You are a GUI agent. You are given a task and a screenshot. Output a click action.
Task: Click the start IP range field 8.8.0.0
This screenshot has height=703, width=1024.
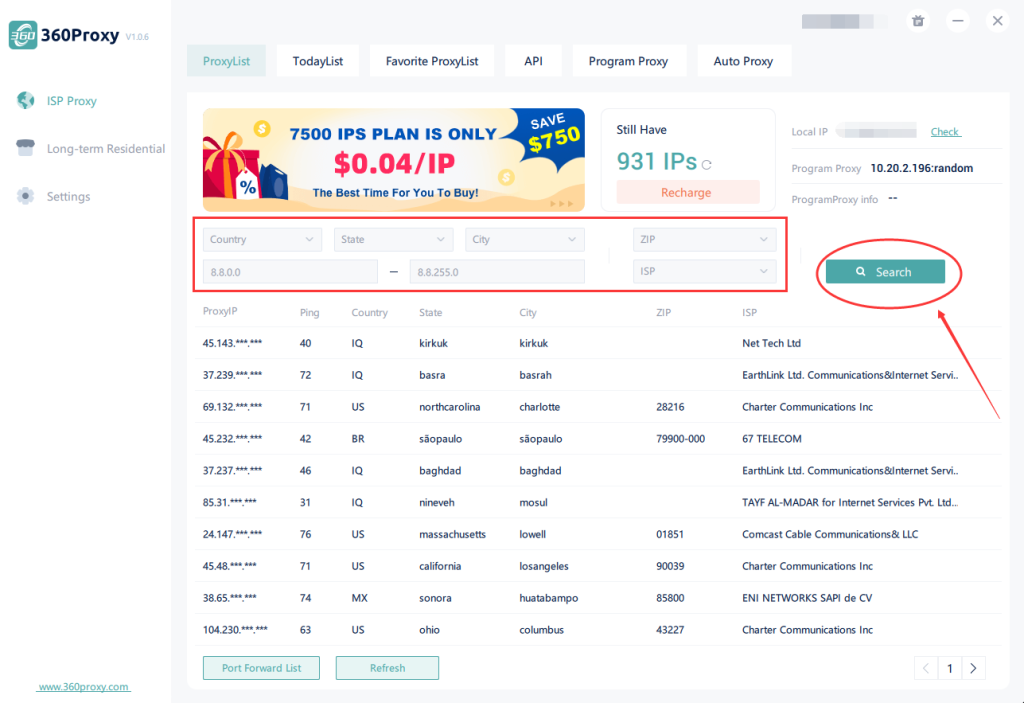[291, 272]
